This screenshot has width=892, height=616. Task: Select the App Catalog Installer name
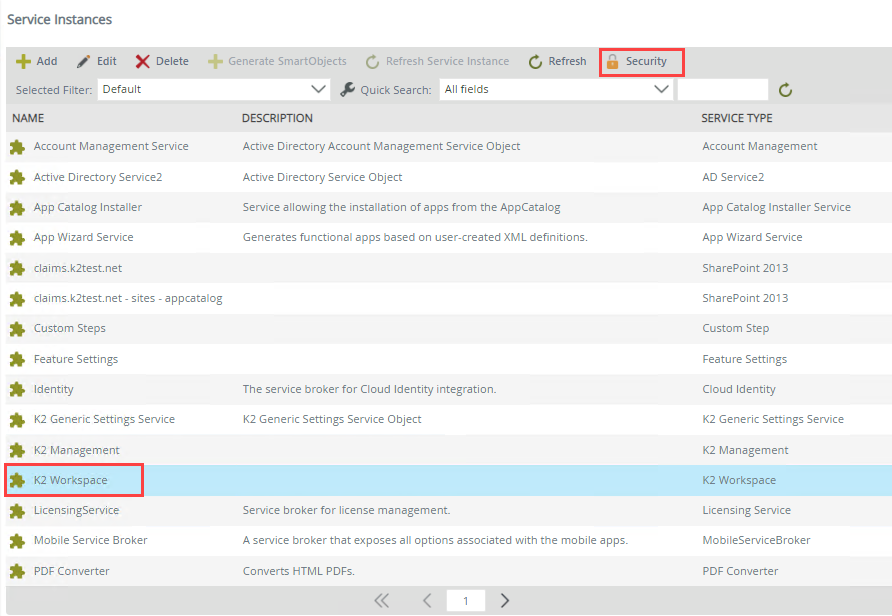click(88, 208)
